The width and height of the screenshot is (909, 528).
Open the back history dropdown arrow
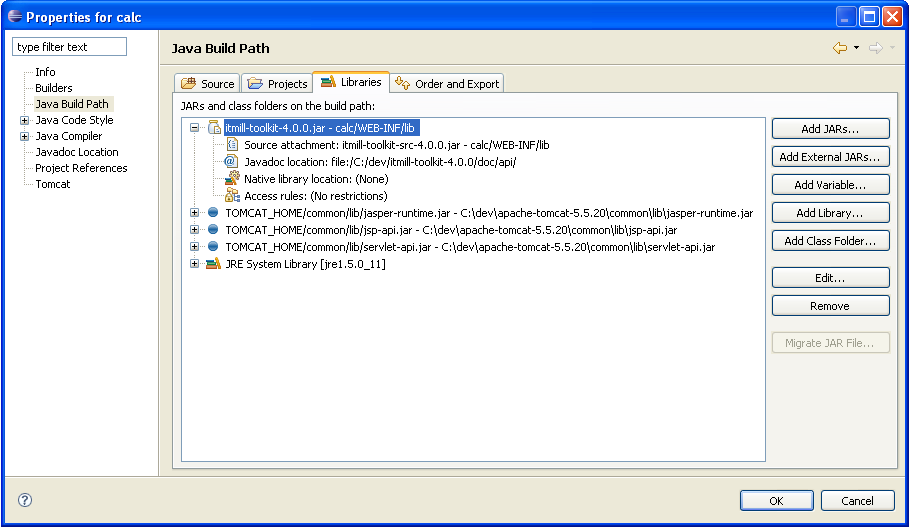856,48
